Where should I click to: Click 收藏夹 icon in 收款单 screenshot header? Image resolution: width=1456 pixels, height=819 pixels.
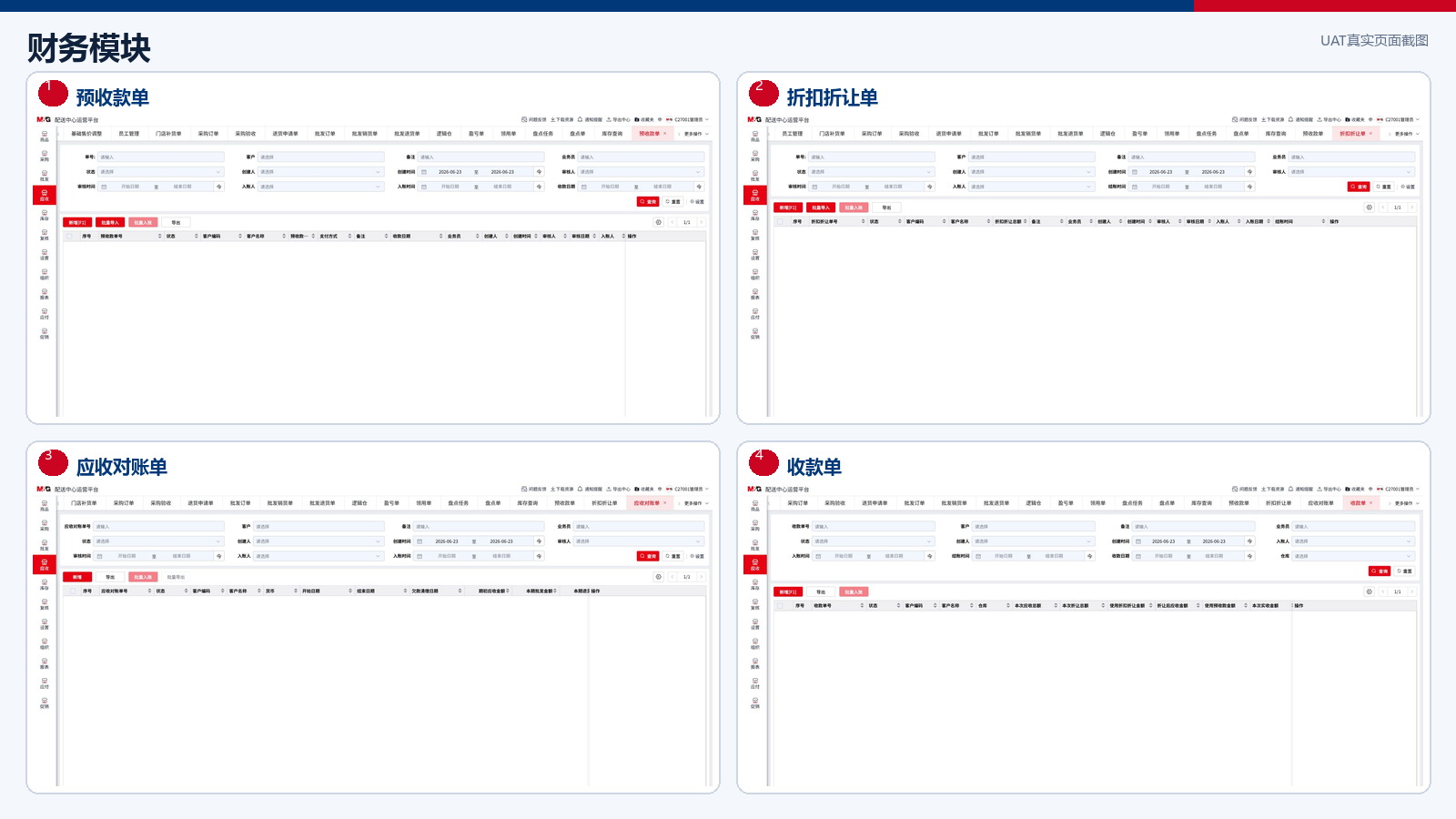[1348, 489]
